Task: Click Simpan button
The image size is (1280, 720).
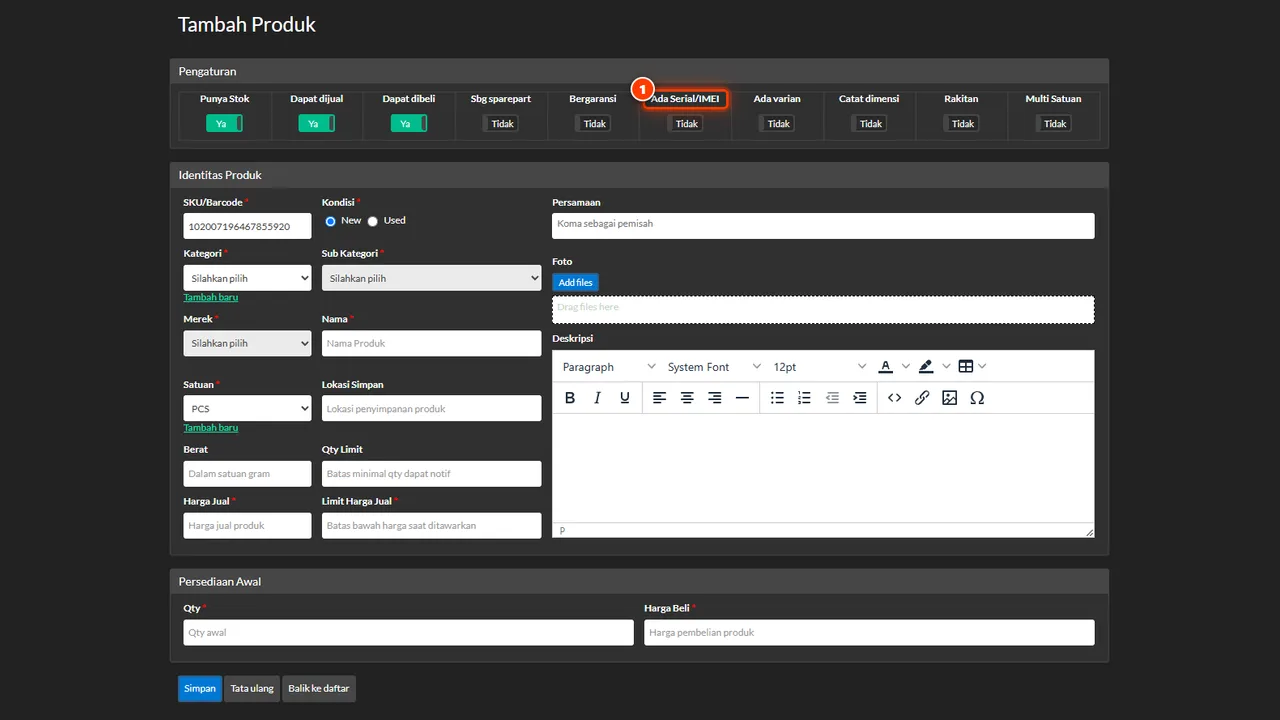Action: pyautogui.click(x=200, y=689)
